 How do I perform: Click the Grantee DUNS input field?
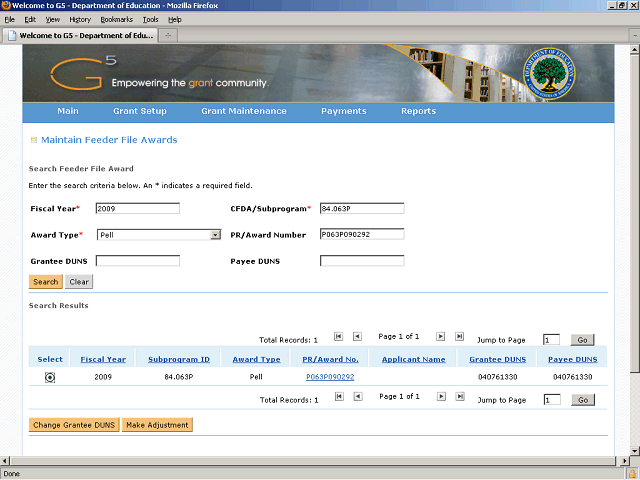(138, 261)
